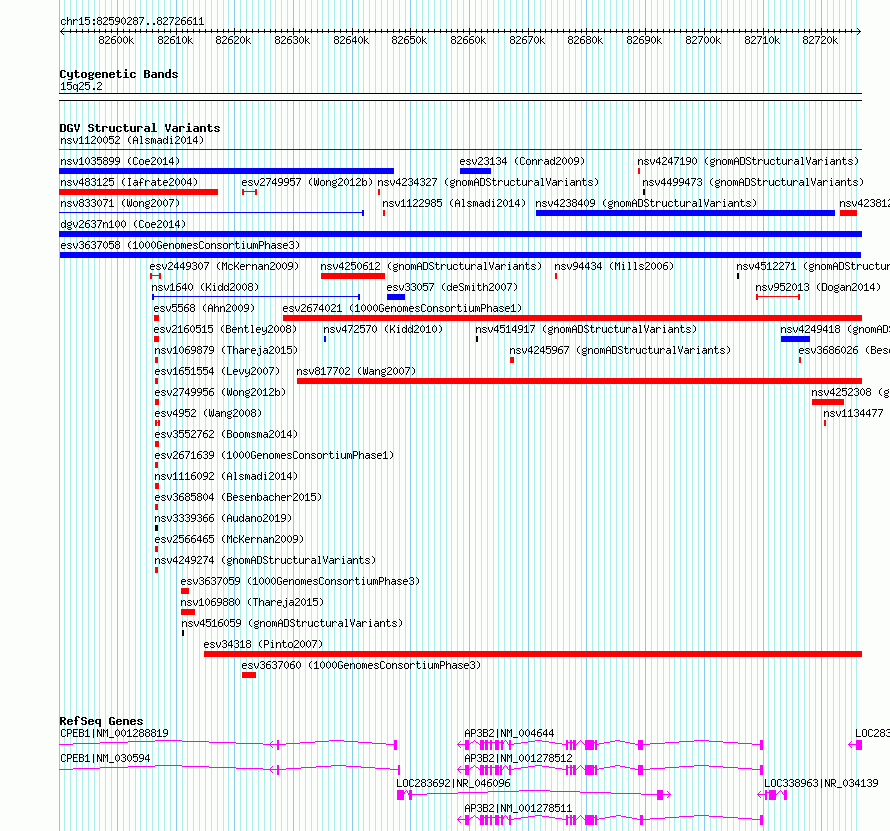Open esv1651554 (Levy2007) label
The height and width of the screenshot is (831, 890).
(217, 371)
